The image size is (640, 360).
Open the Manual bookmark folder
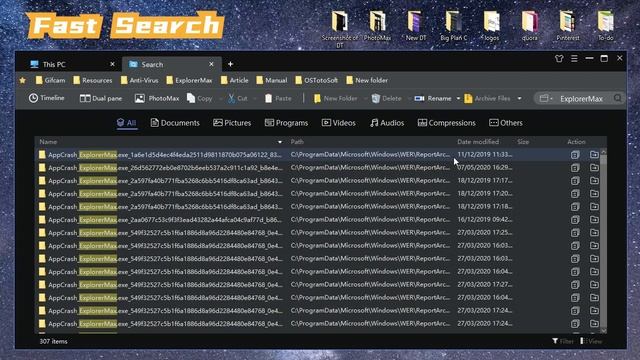tap(272, 80)
